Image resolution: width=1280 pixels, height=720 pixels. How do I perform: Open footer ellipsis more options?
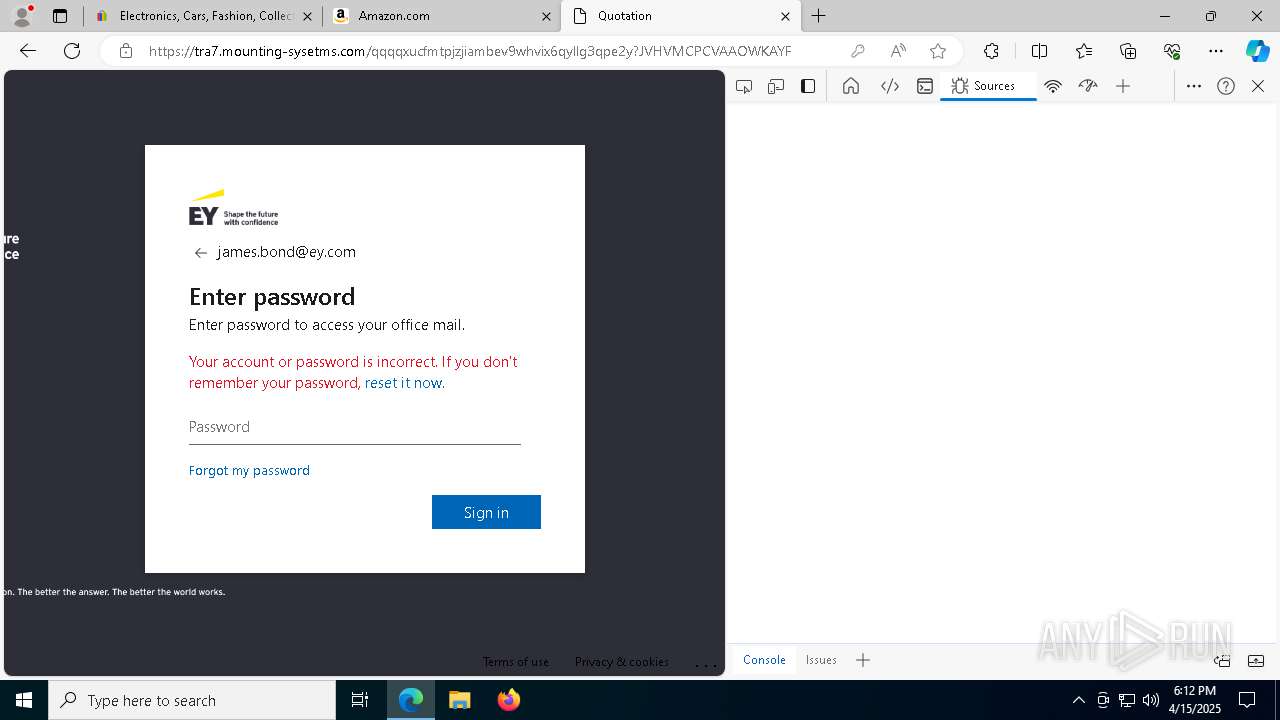click(706, 663)
